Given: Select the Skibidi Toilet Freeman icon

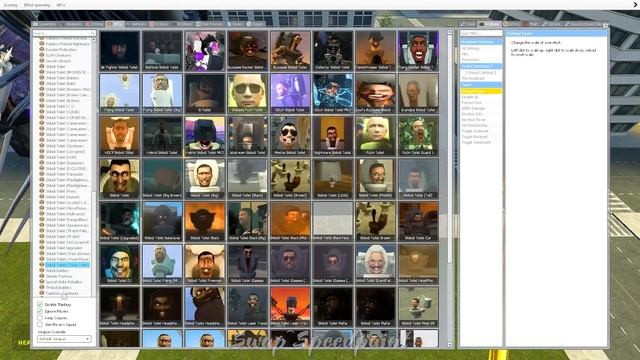Looking at the screenshot, I should click(x=205, y=264).
